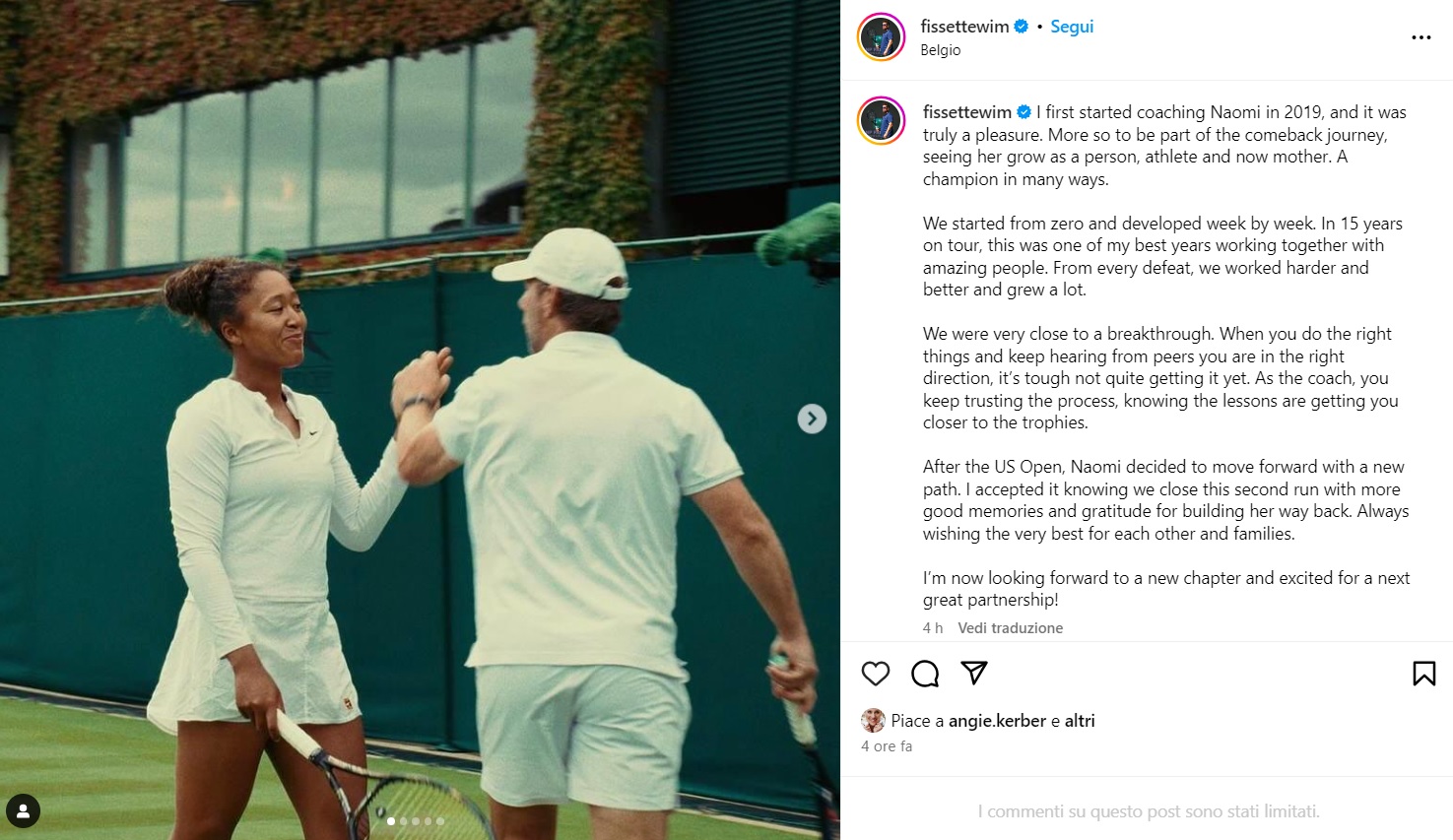Select the last carousel indicator dot
Screen dimensions: 1453x840
coord(440,820)
